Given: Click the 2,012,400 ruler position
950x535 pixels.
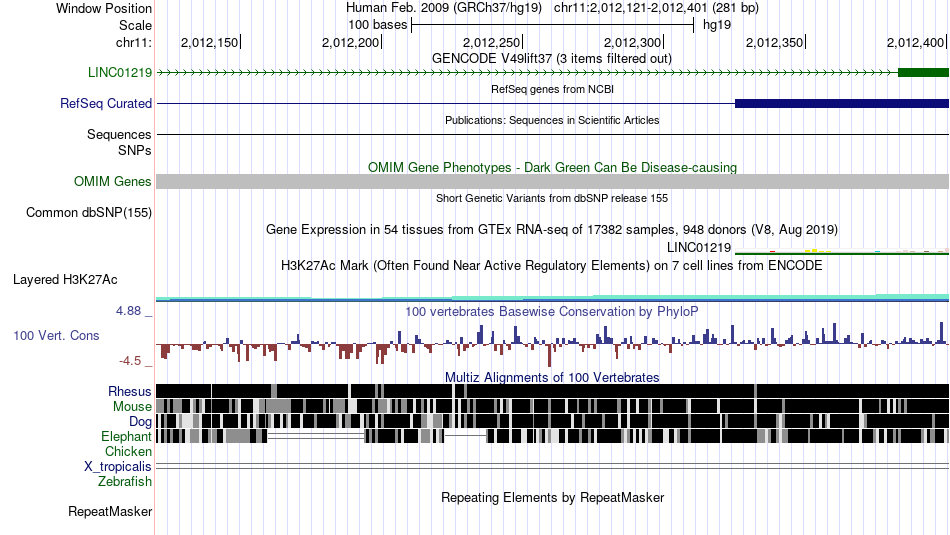Looking at the screenshot, I should [x=915, y=42].
